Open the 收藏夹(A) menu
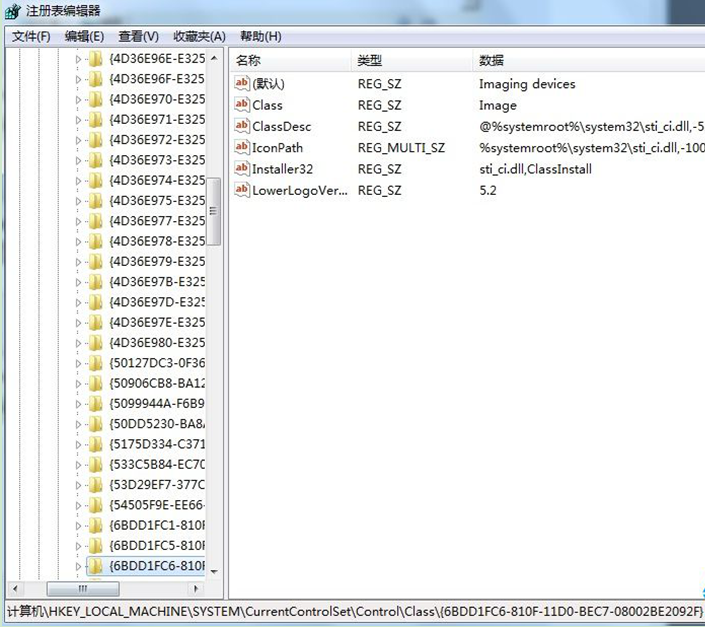The image size is (705, 627). click(x=199, y=36)
